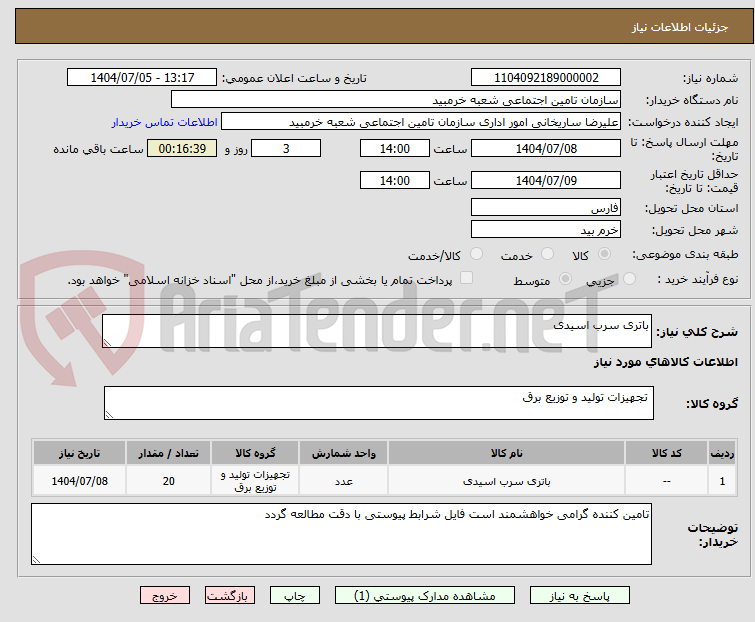Viewport: 755px width, 622px height.
Task: Click the شهر محل تحویل field خرم بید
Action: (546, 230)
